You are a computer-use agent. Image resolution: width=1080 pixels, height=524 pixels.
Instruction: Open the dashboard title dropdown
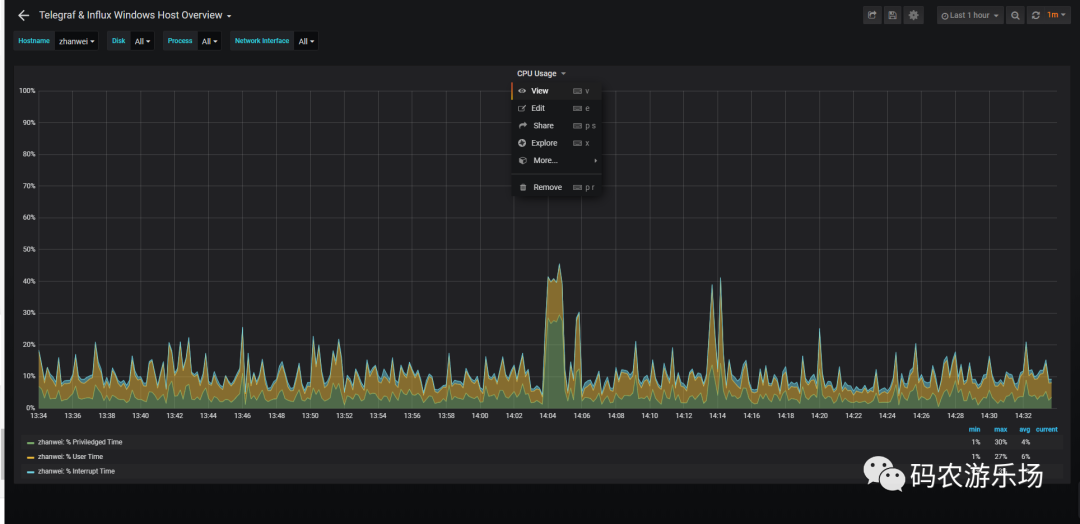click(135, 15)
